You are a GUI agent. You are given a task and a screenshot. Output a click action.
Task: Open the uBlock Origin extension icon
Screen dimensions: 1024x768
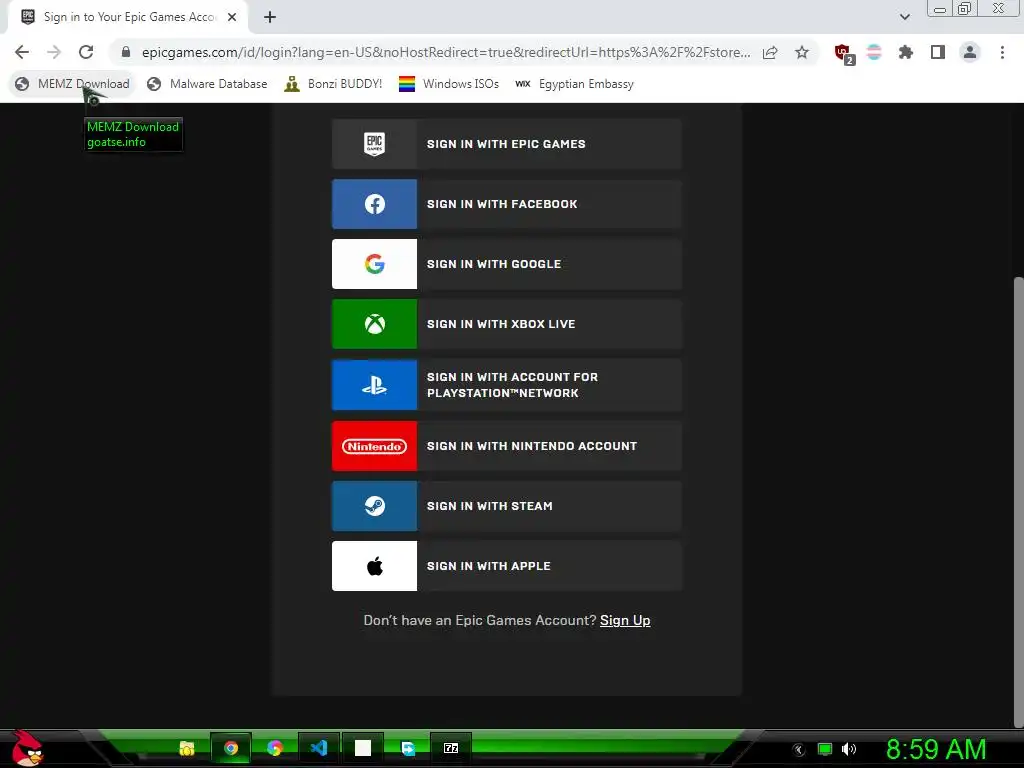pyautogui.click(x=844, y=54)
